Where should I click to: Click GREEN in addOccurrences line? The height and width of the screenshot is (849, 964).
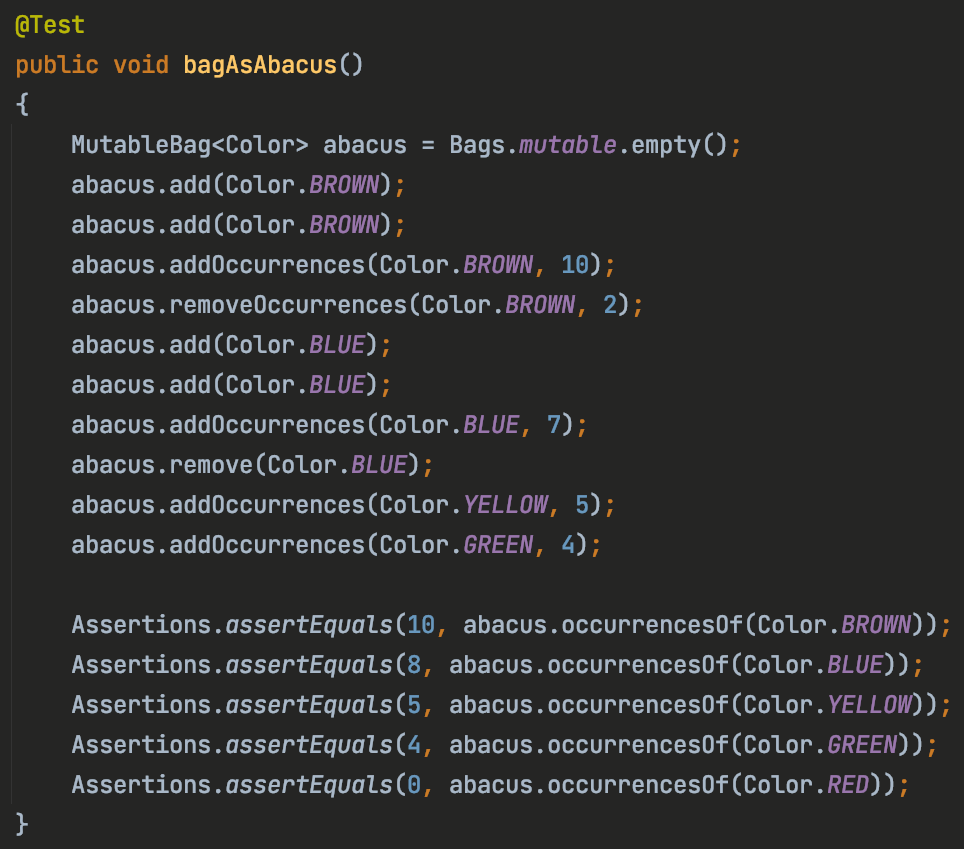point(499,545)
